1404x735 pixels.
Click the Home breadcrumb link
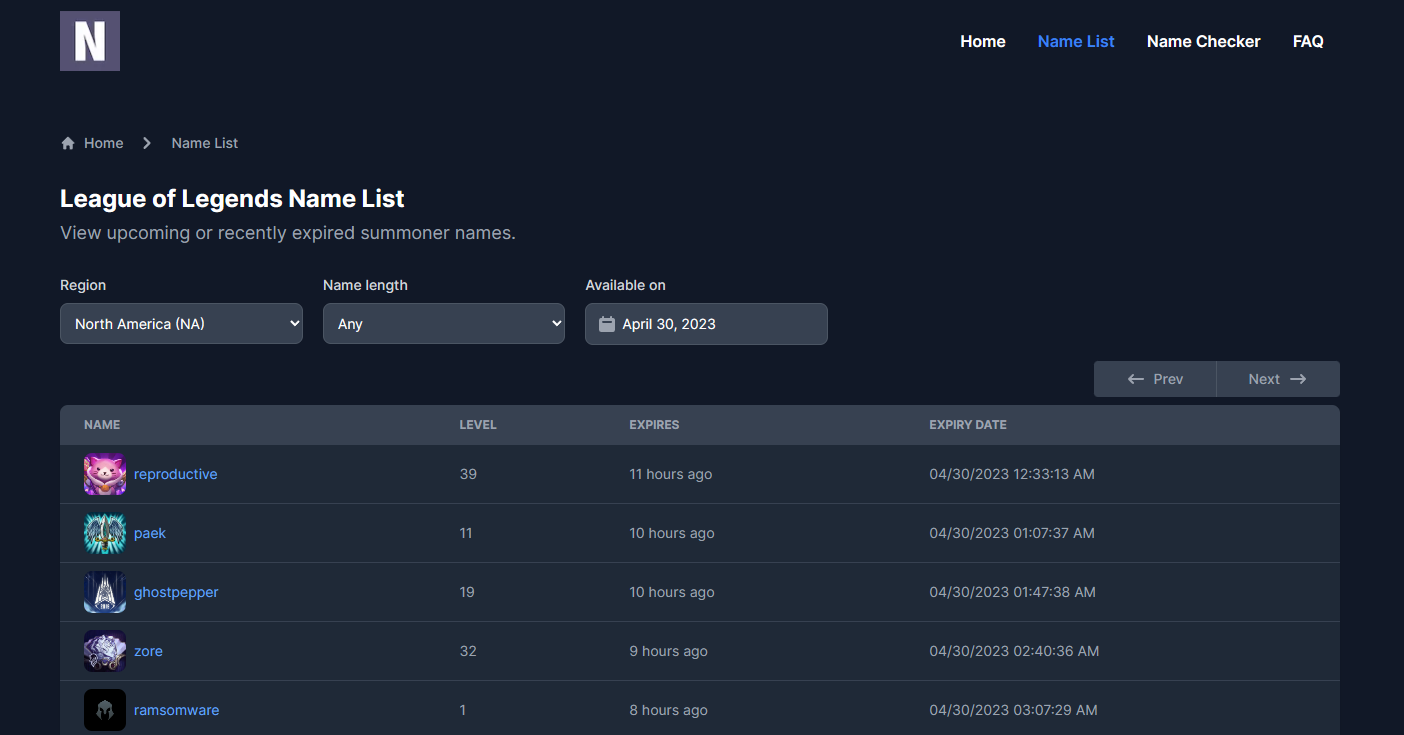point(103,143)
